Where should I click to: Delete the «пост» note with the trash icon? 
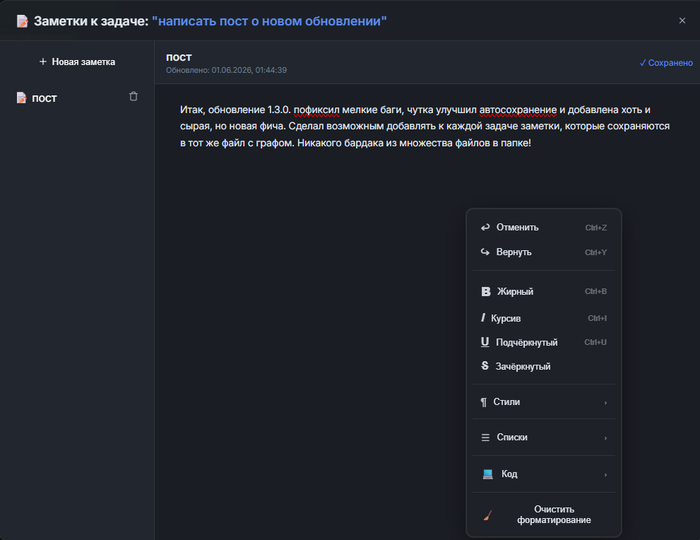pyautogui.click(x=133, y=96)
